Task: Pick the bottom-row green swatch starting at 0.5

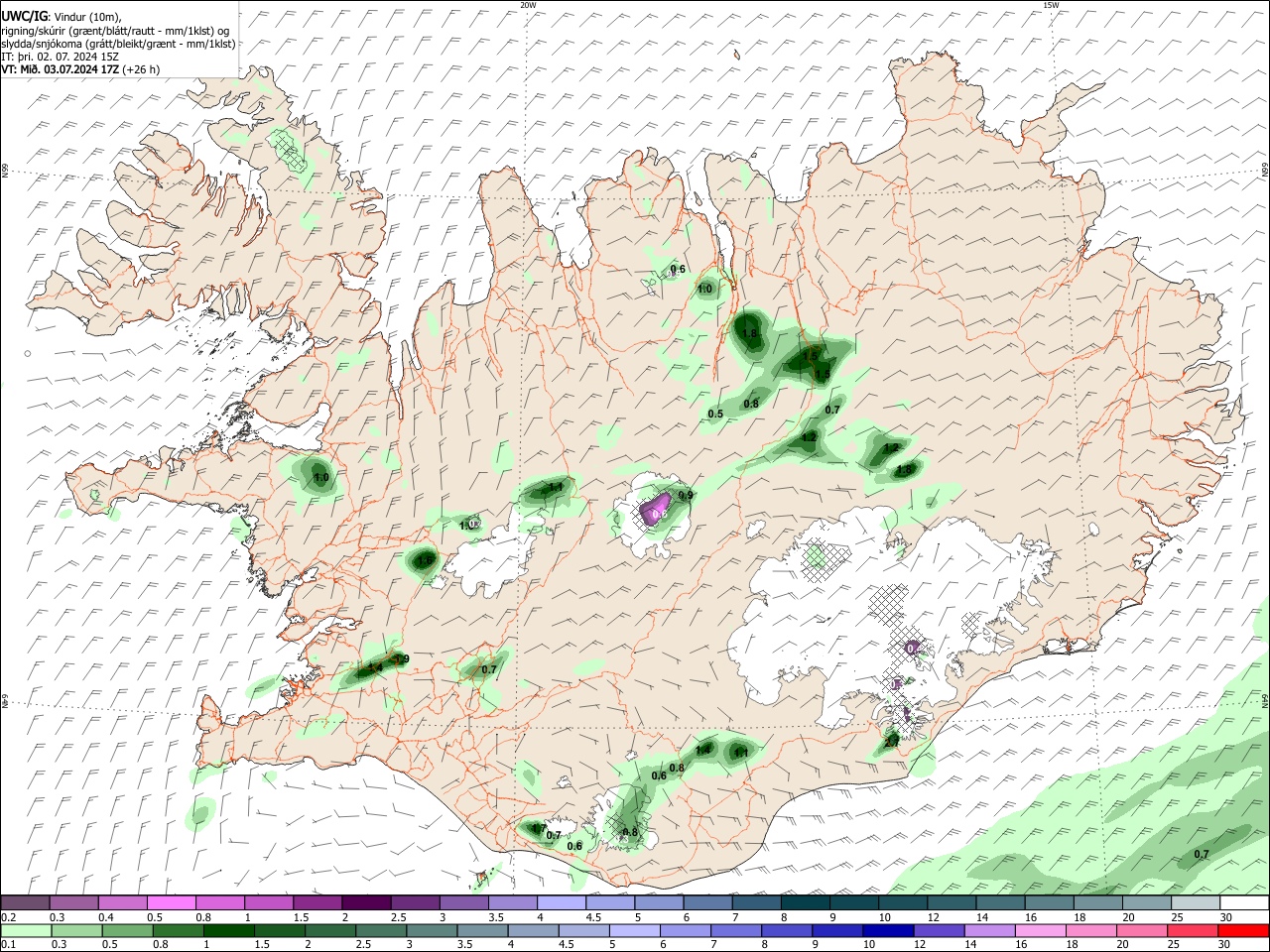Action: coord(127,930)
